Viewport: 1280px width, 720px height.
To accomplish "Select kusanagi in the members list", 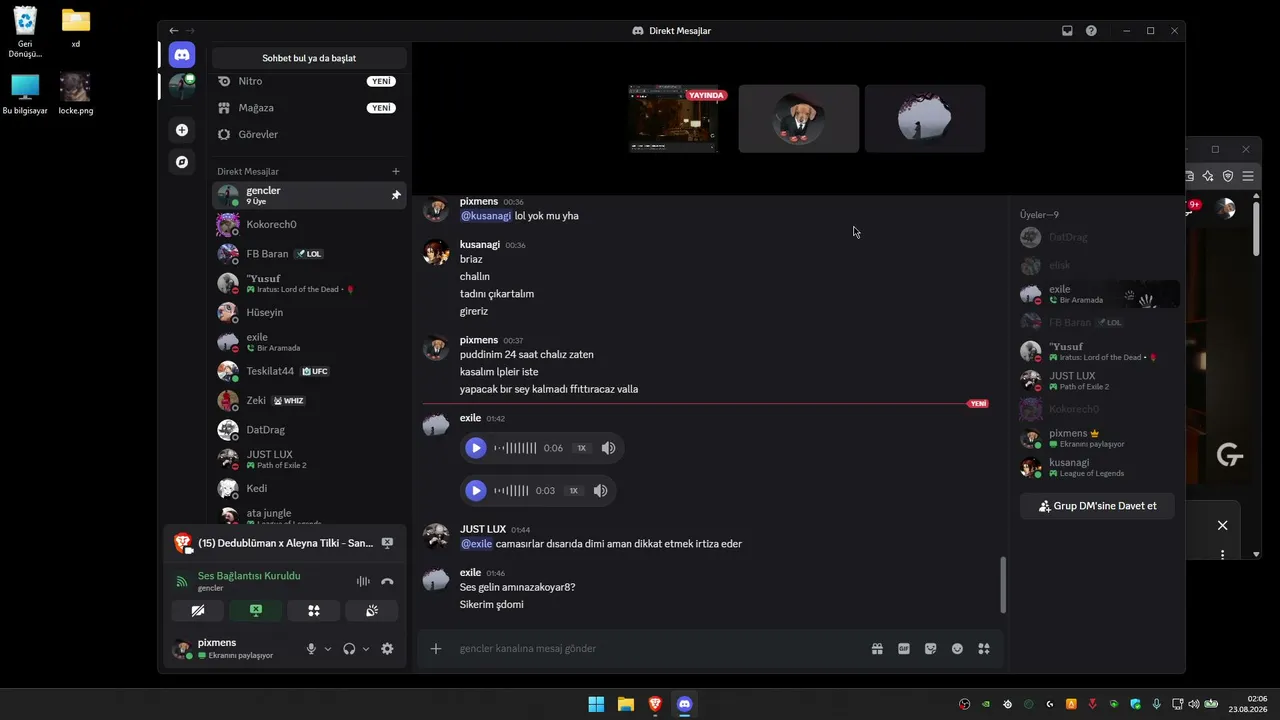I will (x=1097, y=467).
